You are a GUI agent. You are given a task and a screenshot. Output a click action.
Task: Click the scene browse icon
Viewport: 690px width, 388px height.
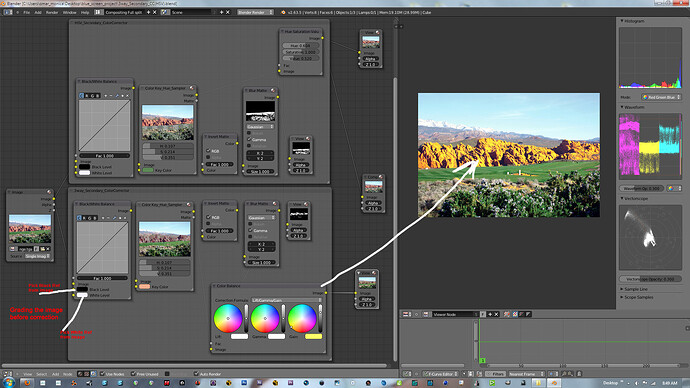coord(165,12)
